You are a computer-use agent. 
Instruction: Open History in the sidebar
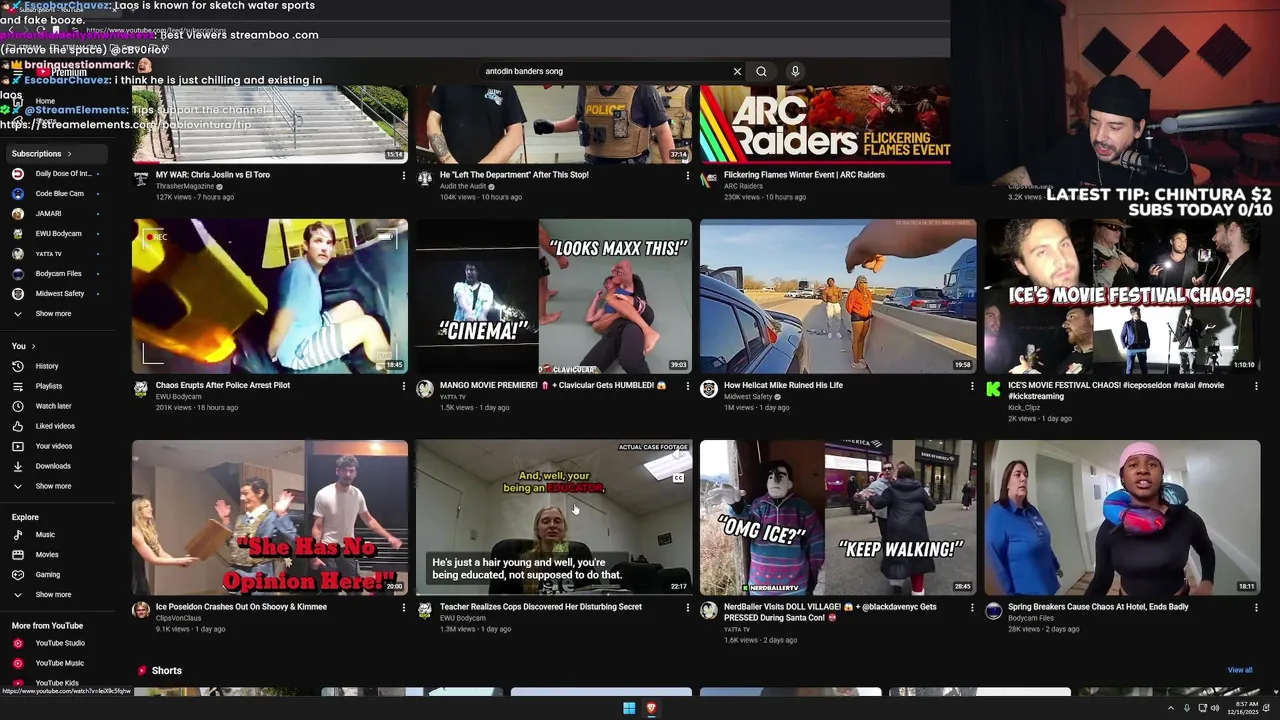[47, 366]
